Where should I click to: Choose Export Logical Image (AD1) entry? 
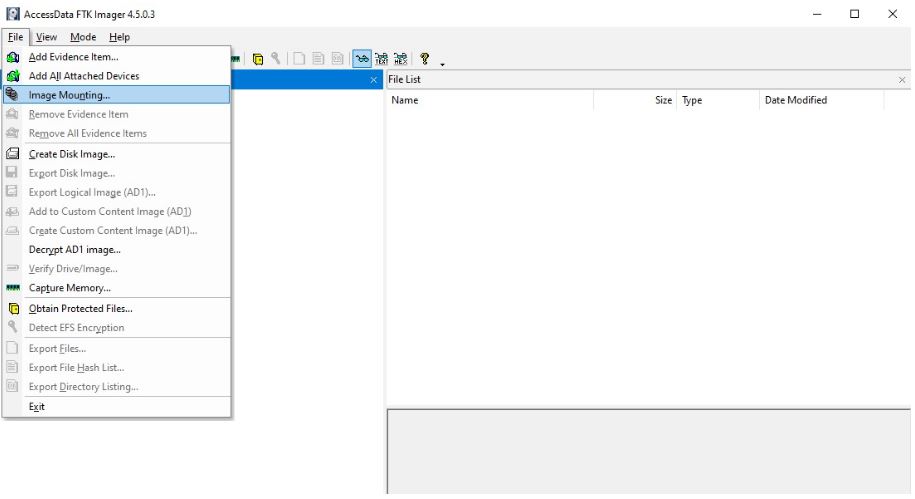tap(116, 193)
